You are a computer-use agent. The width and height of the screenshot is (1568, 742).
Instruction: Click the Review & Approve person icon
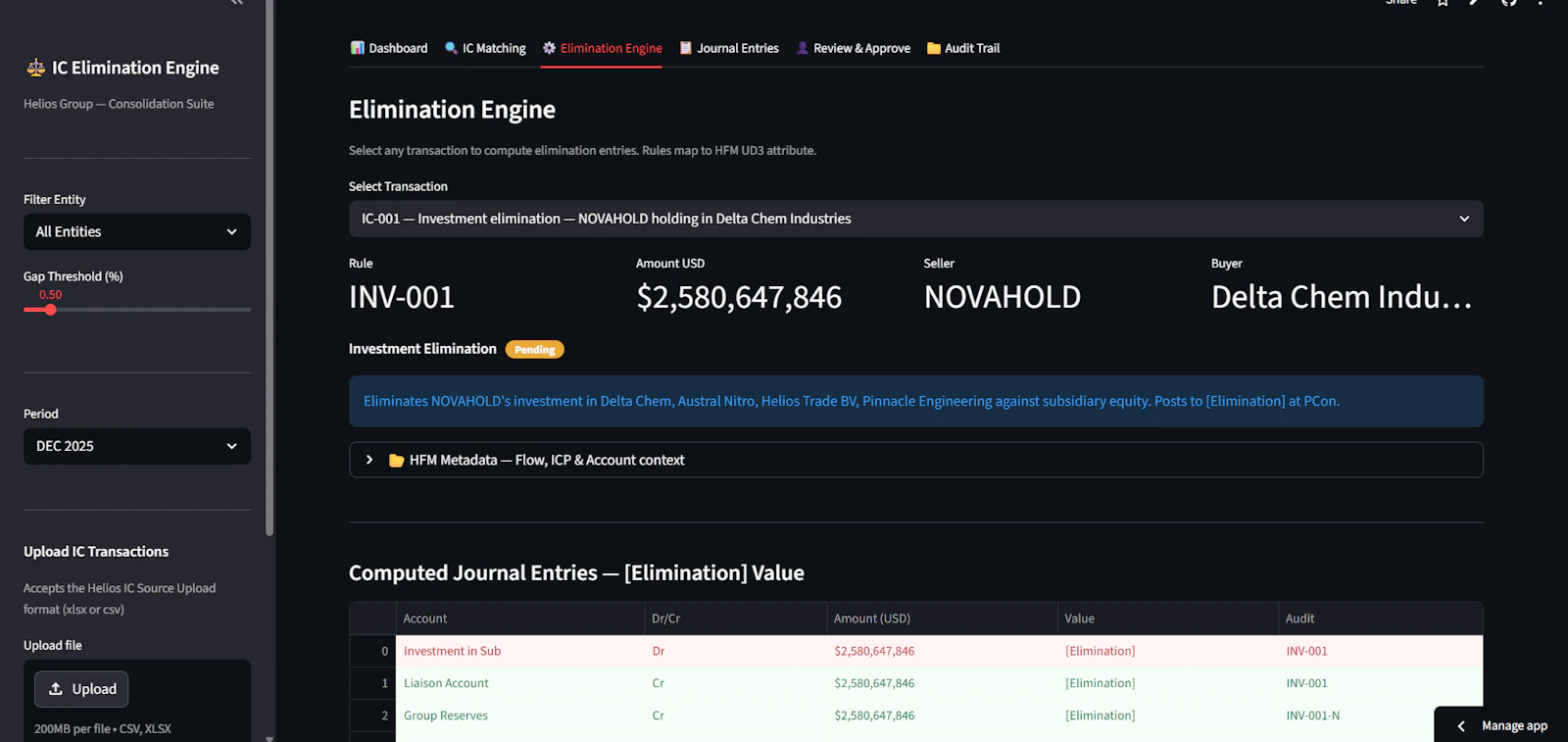pos(803,48)
